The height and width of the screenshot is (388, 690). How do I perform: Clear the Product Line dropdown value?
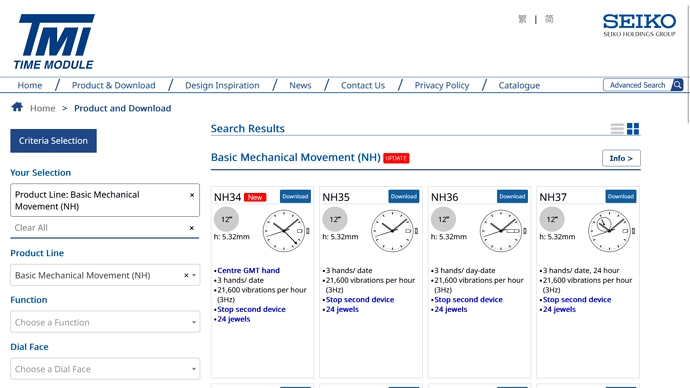point(186,275)
